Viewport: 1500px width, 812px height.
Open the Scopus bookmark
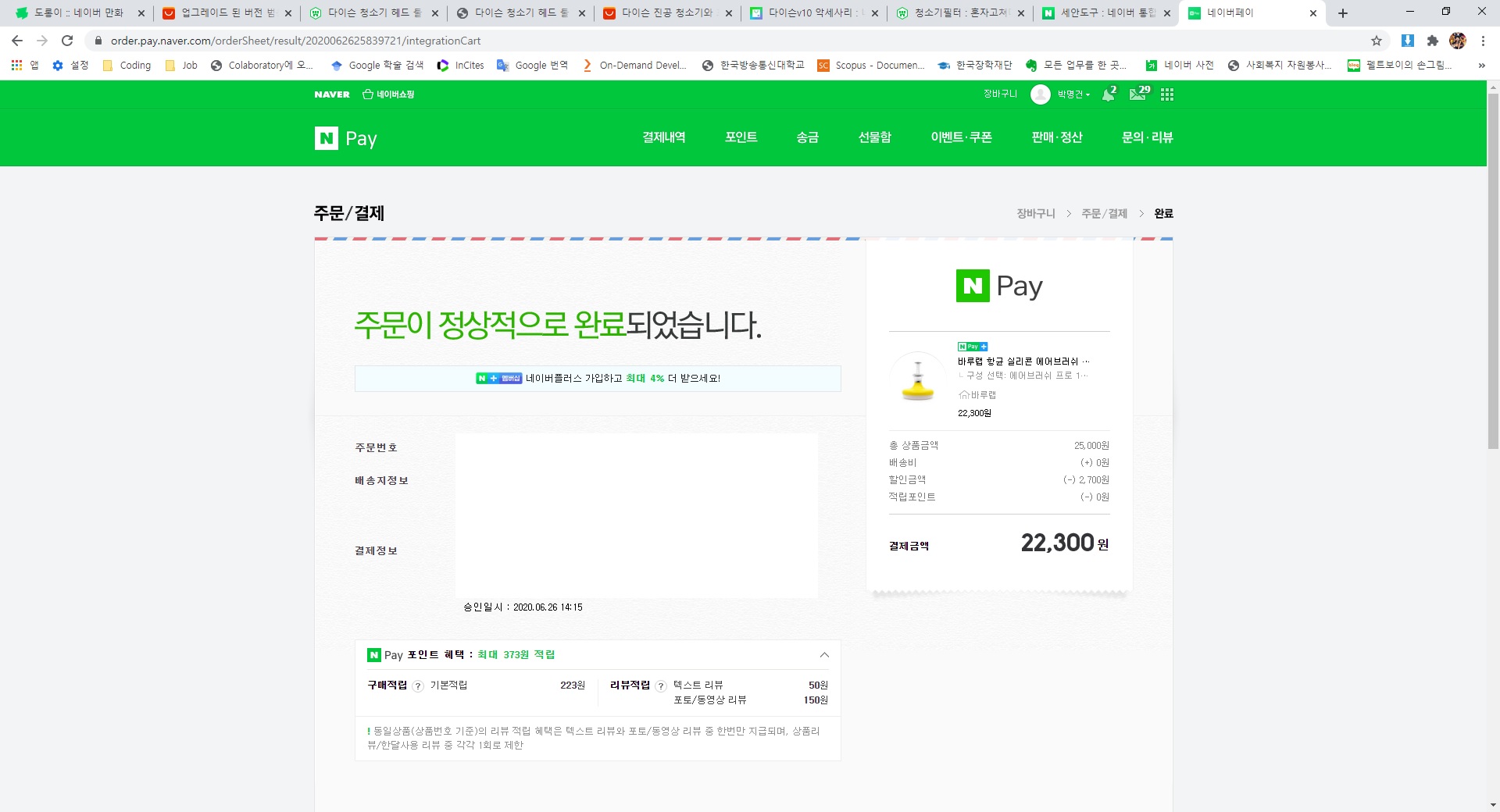pos(870,66)
